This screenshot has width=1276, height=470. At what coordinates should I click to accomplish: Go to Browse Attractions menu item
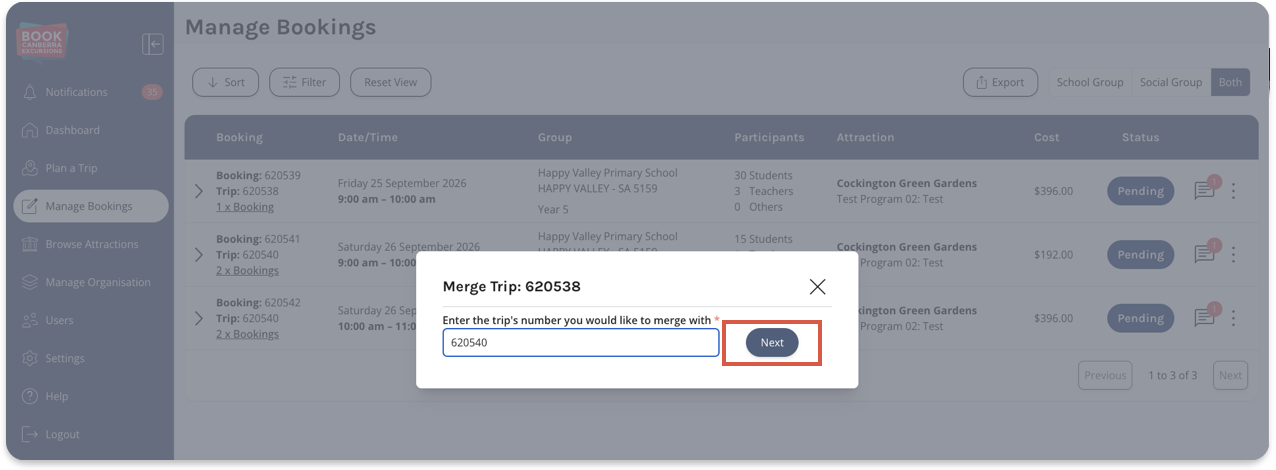tap(91, 244)
